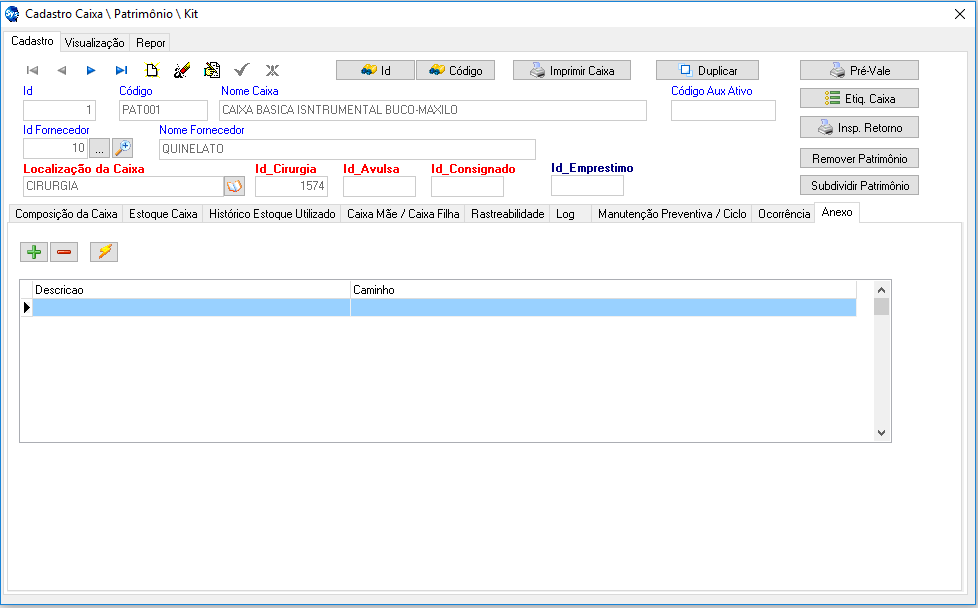Click the Etiq. Caixa label button
The width and height of the screenshot is (978, 608).
tap(859, 99)
